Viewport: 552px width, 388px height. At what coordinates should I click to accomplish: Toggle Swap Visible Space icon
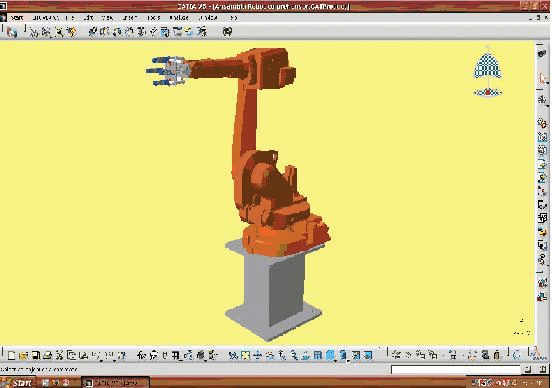368,356
